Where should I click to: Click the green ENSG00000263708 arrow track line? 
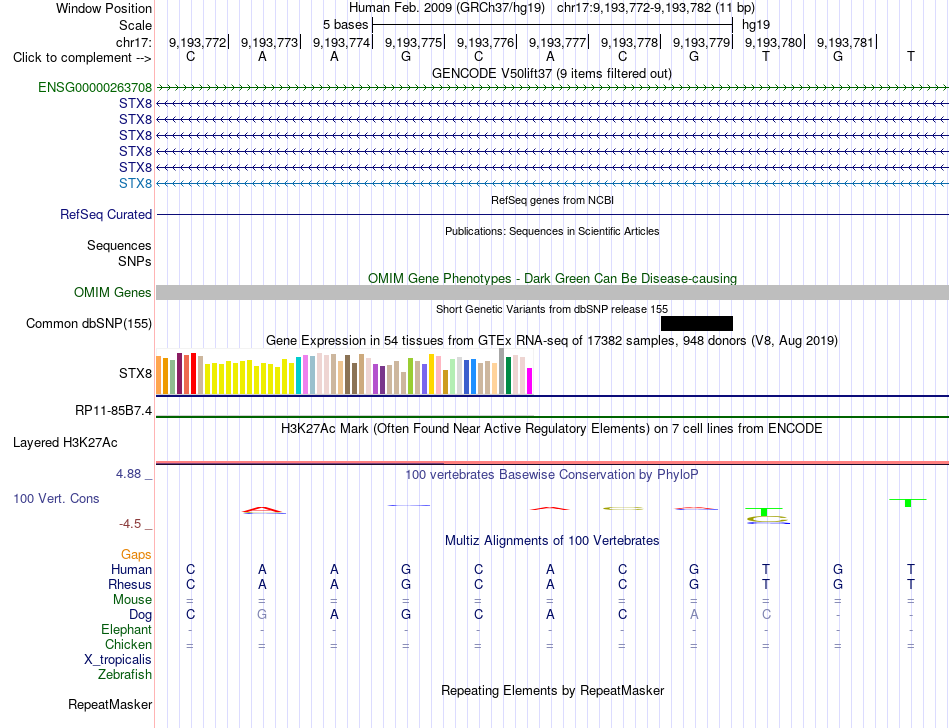[x=552, y=88]
